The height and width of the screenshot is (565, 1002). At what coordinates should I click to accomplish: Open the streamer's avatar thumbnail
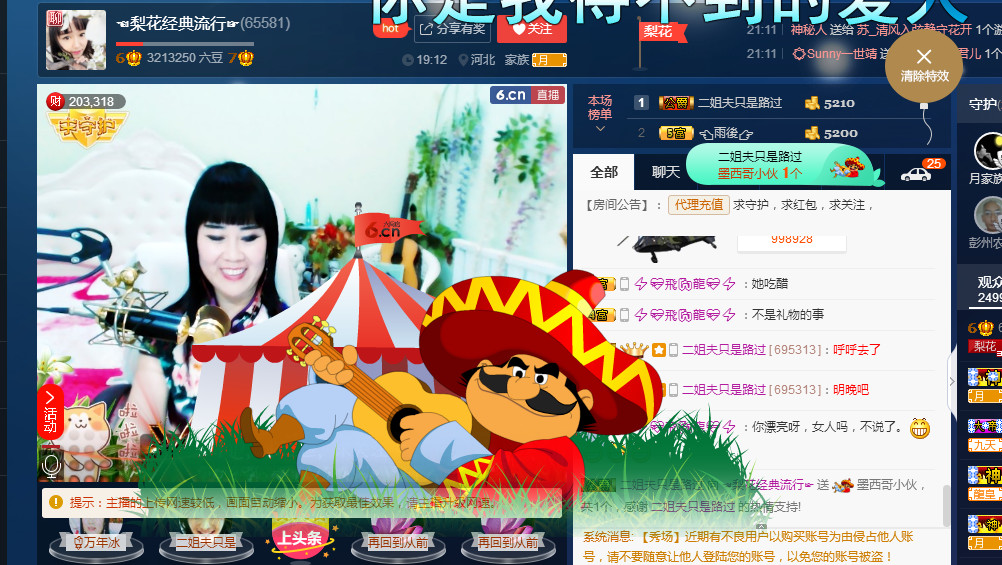tap(76, 40)
